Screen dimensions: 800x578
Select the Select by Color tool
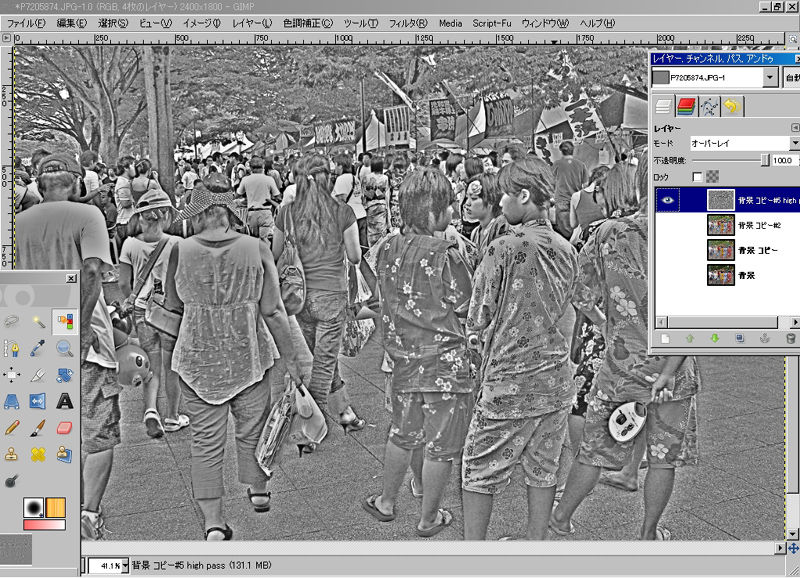click(x=65, y=321)
